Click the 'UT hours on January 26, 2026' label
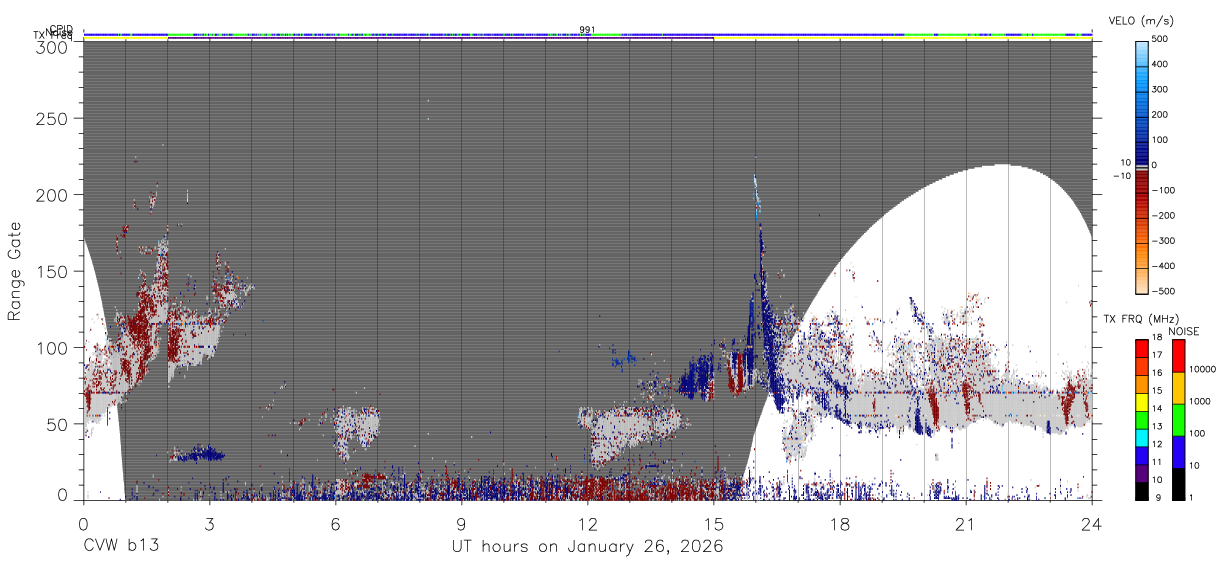 click(588, 547)
